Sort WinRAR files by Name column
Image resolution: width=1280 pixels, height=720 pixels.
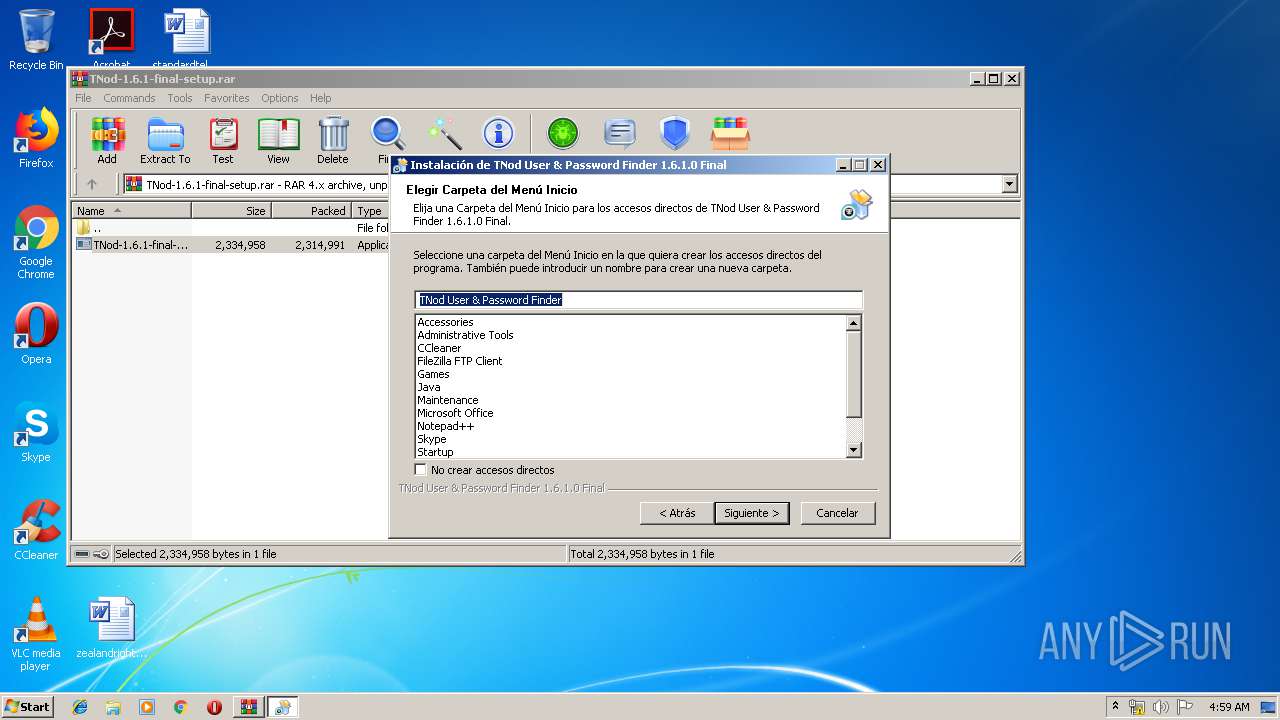(x=131, y=211)
